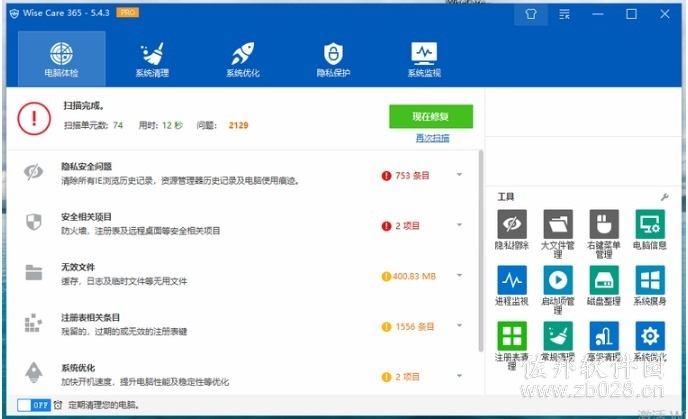Close the Wise Care 365 window

coord(665,14)
